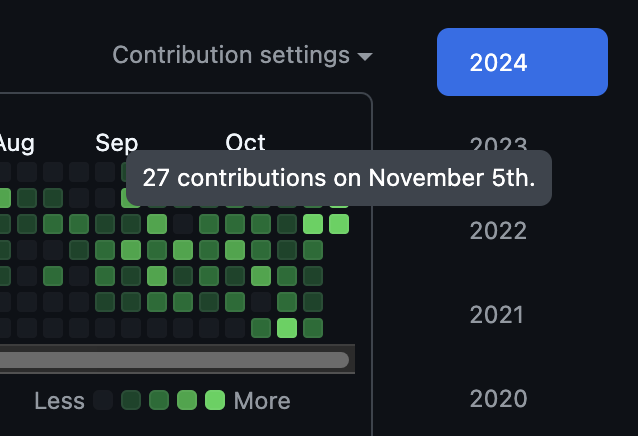Click the legend swatch just before brightest

coord(187,400)
